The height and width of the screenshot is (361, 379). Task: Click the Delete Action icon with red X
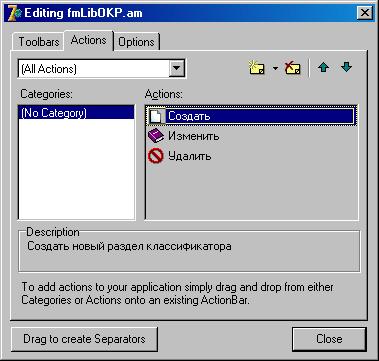[x=293, y=68]
